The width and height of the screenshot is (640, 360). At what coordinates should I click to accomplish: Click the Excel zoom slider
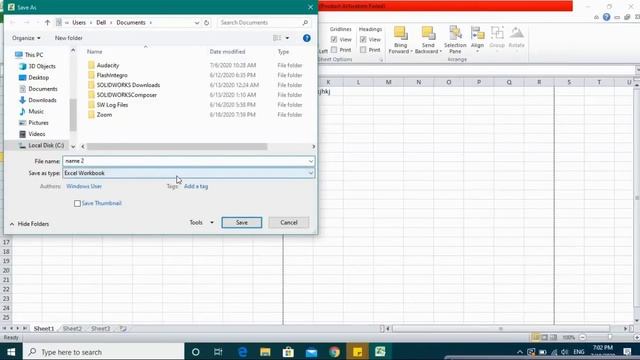pos(609,338)
